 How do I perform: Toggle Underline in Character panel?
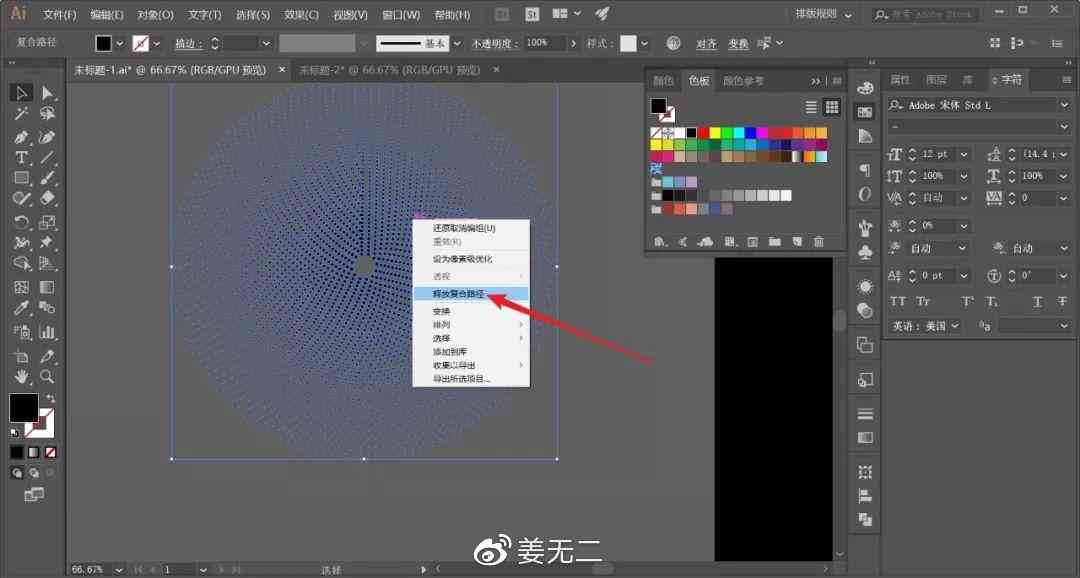(1037, 301)
